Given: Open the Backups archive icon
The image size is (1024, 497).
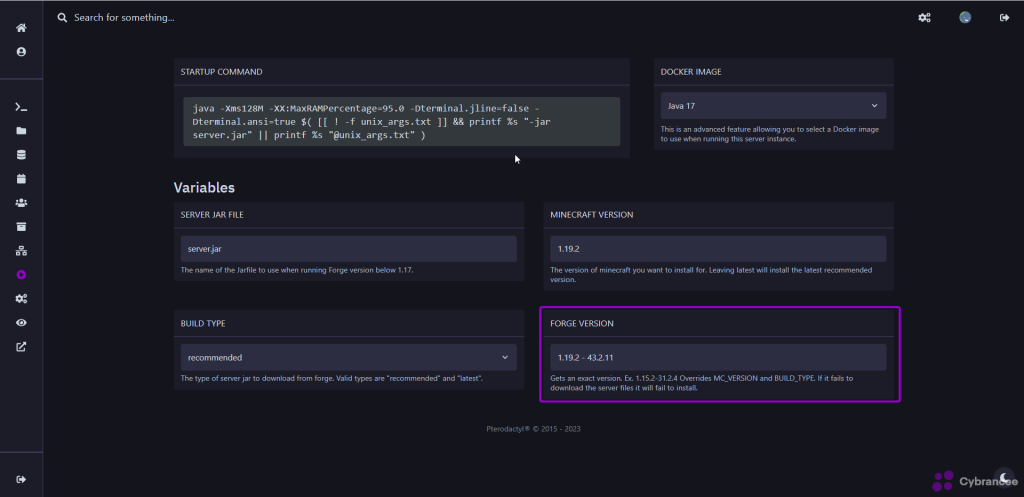Looking at the screenshot, I should click(x=21, y=227).
